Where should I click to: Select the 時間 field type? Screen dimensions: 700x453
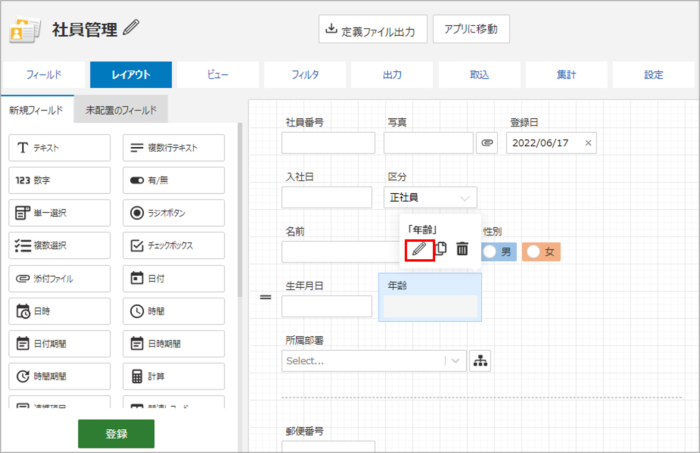(174, 311)
